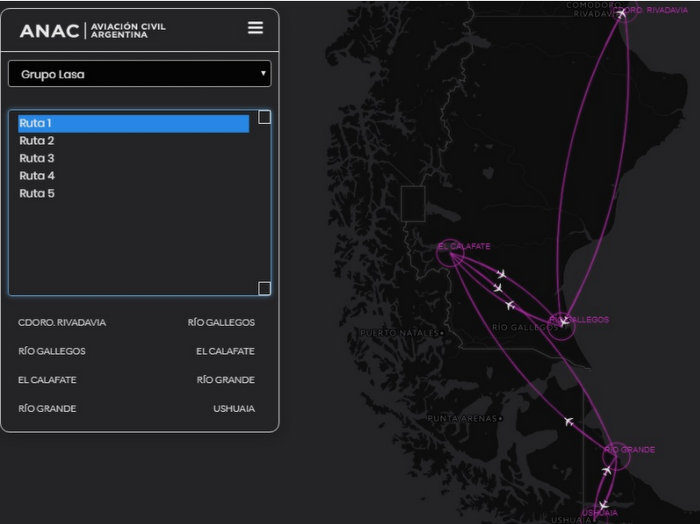Click the ANAC Aviación Civil Argentina logo
Image resolution: width=700 pixels, height=524 pixels.
93,30
